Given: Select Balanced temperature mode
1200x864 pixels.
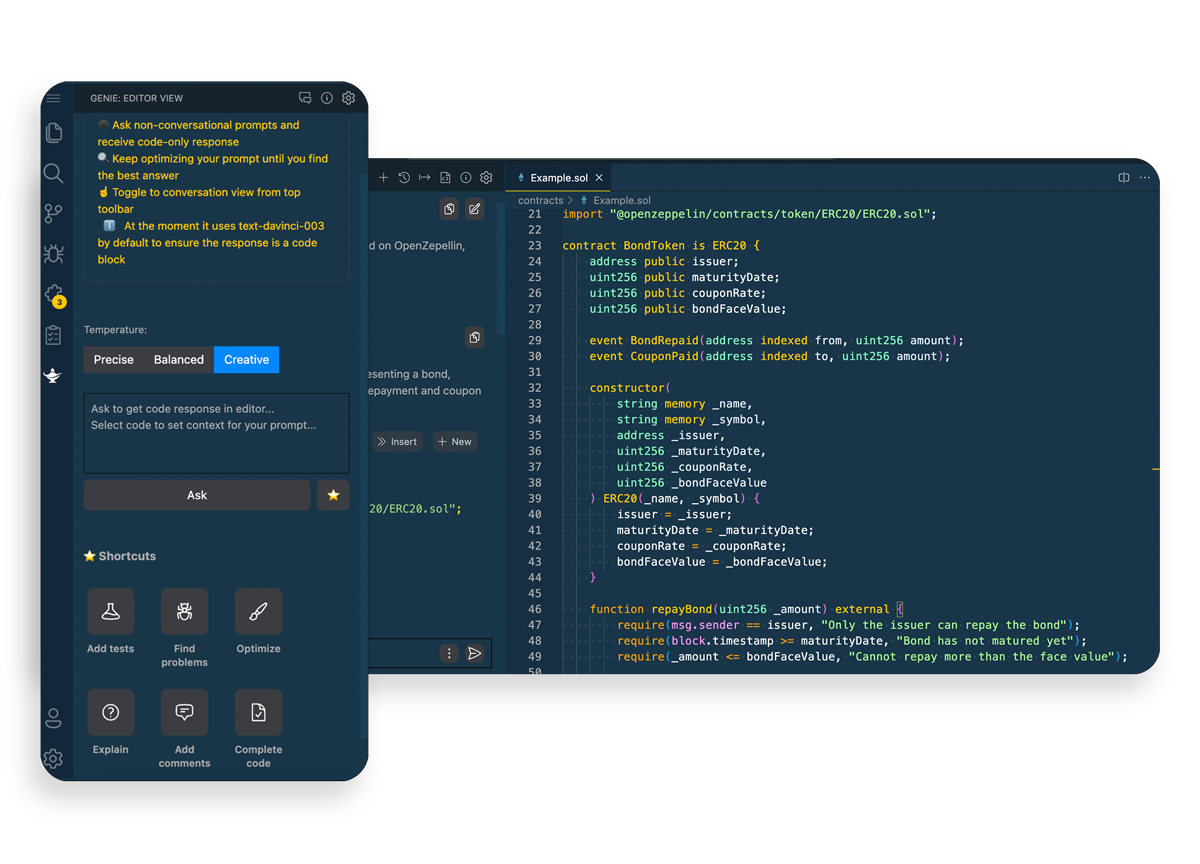Looking at the screenshot, I should [x=178, y=359].
